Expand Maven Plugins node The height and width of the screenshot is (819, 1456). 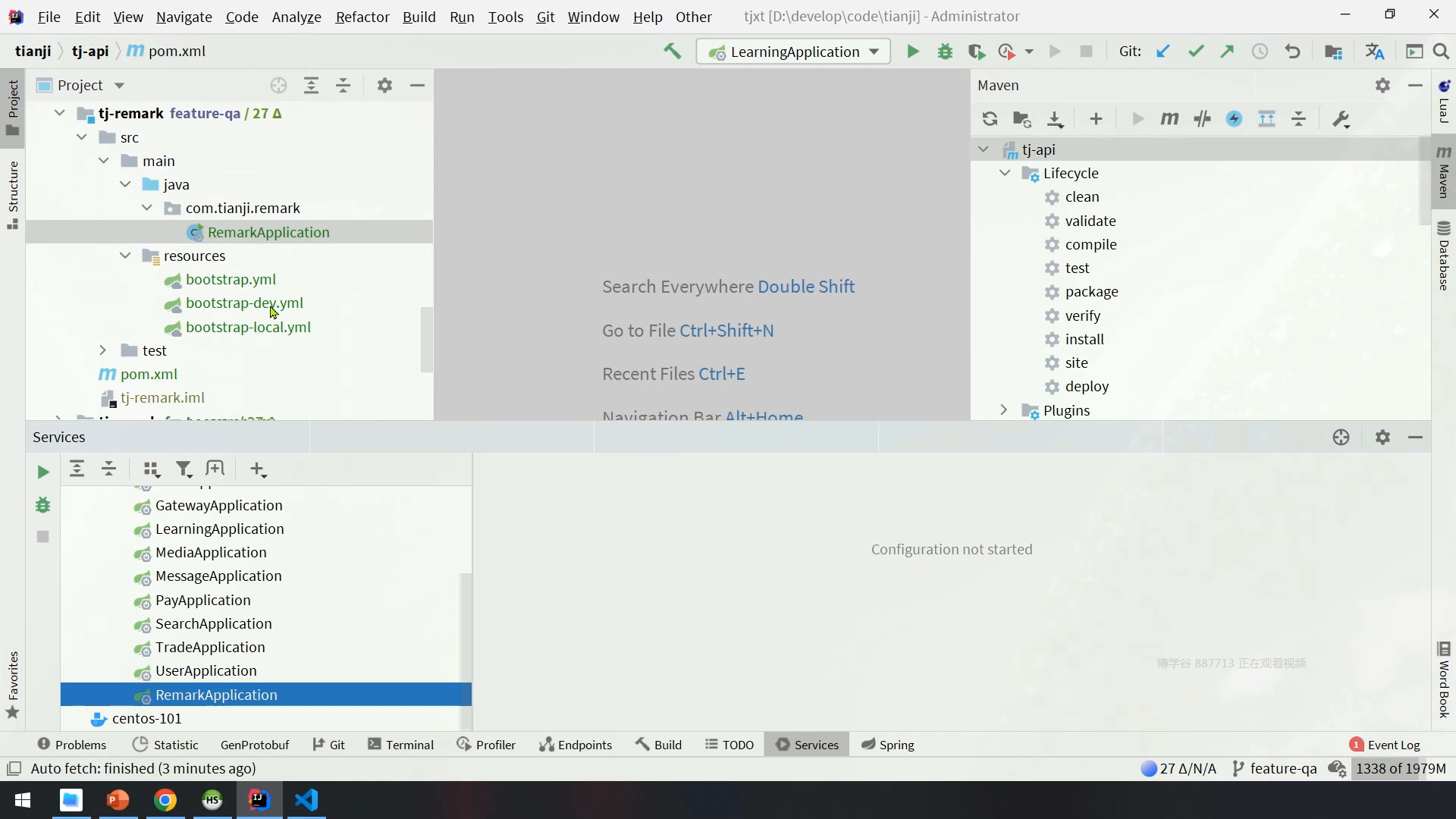(1004, 410)
